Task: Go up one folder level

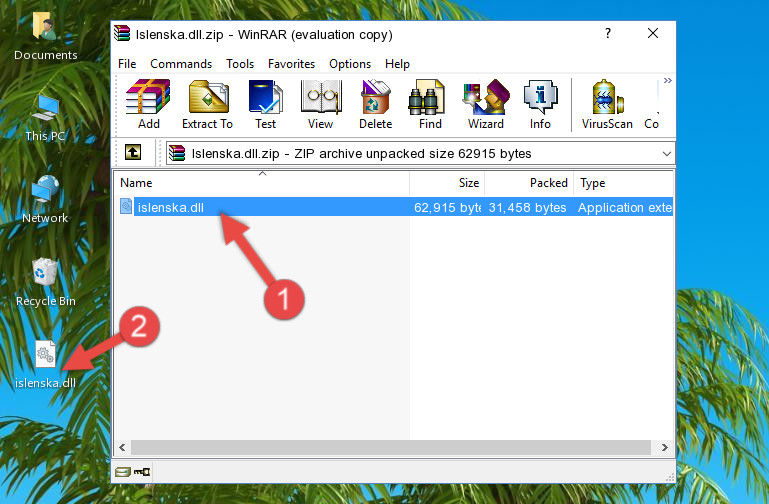Action: pyautogui.click(x=133, y=152)
